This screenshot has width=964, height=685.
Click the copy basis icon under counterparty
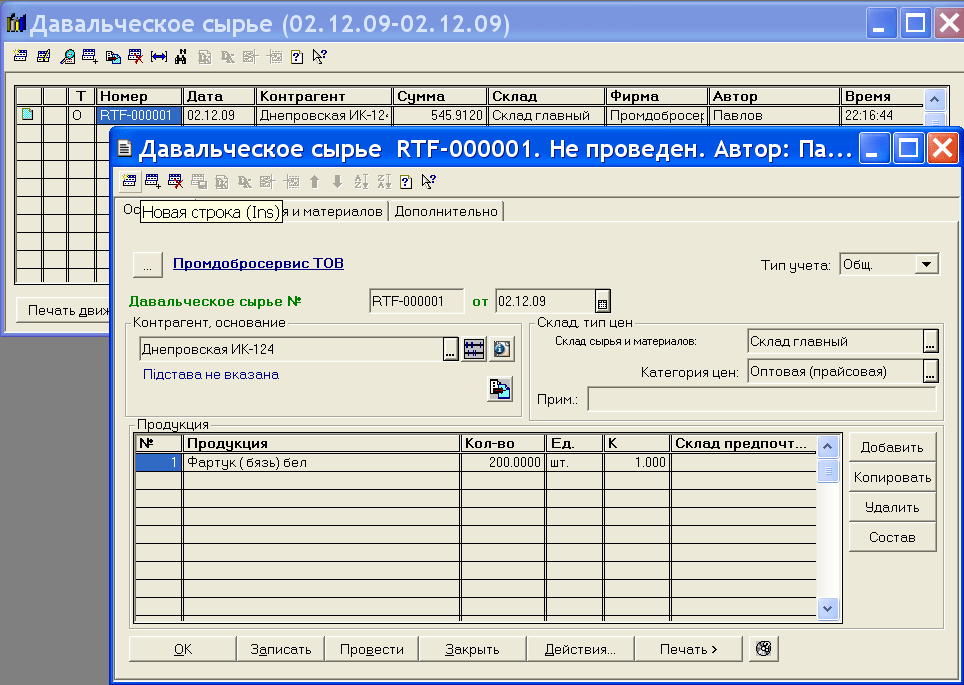pos(499,389)
